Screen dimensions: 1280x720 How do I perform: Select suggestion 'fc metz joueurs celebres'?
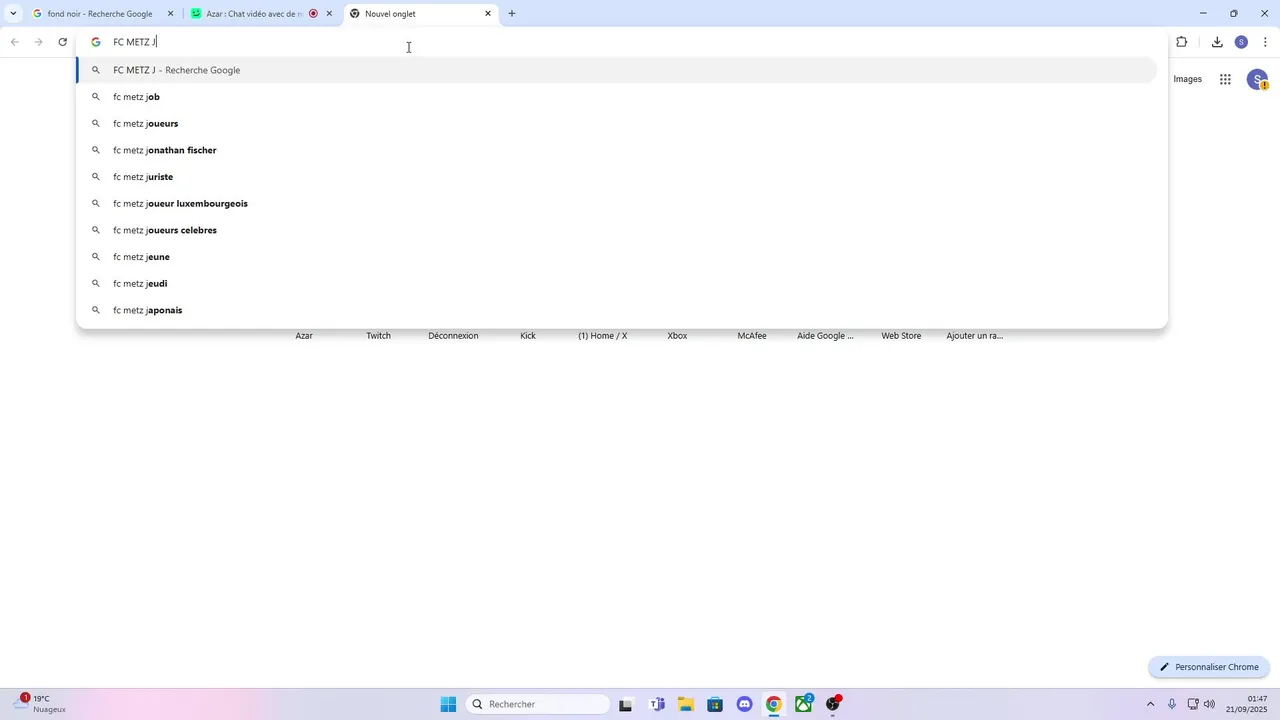click(617, 230)
